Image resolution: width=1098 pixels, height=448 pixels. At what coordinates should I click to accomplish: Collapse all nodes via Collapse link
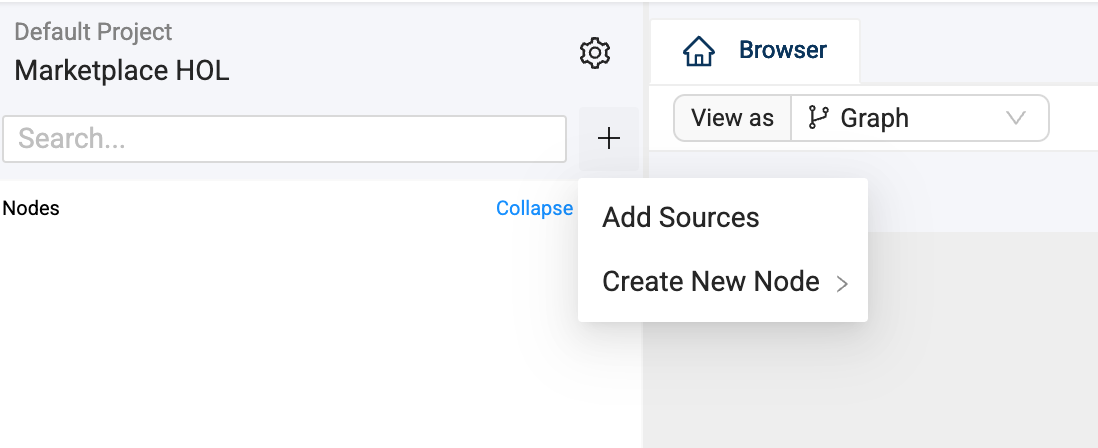534,208
